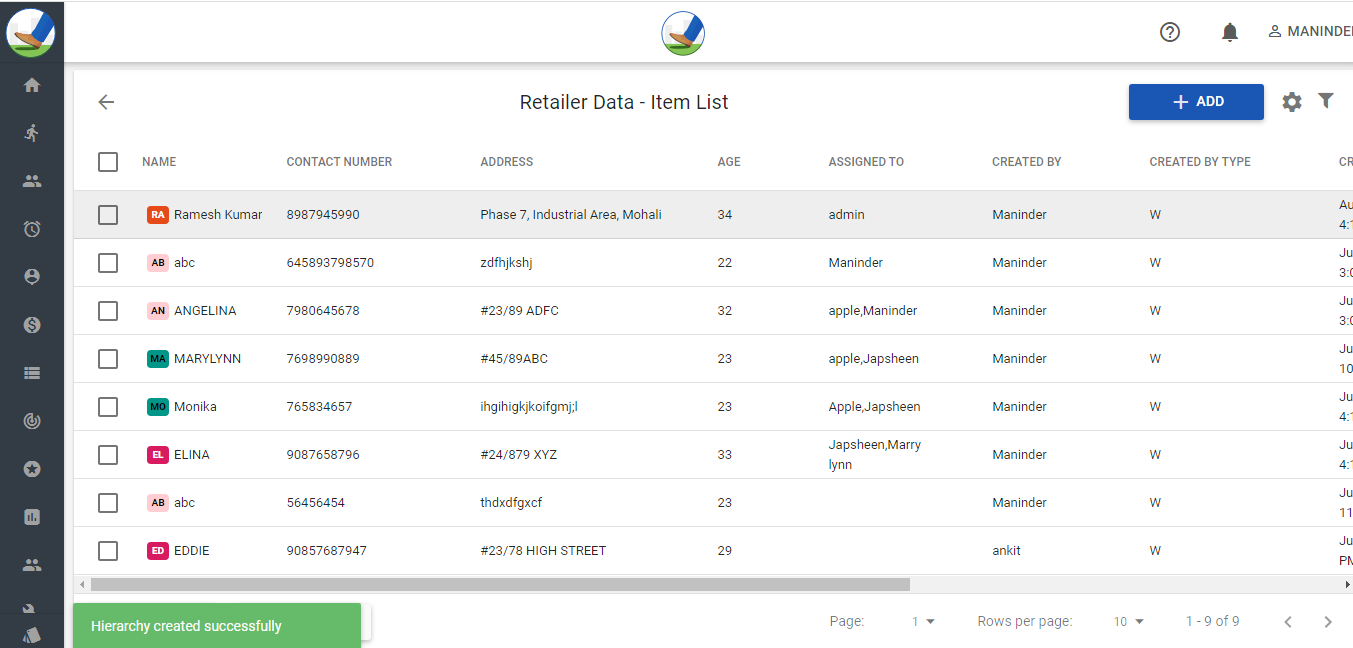Image resolution: width=1353 pixels, height=648 pixels.
Task: Click the alarm clock sidebar icon
Action: [32, 229]
